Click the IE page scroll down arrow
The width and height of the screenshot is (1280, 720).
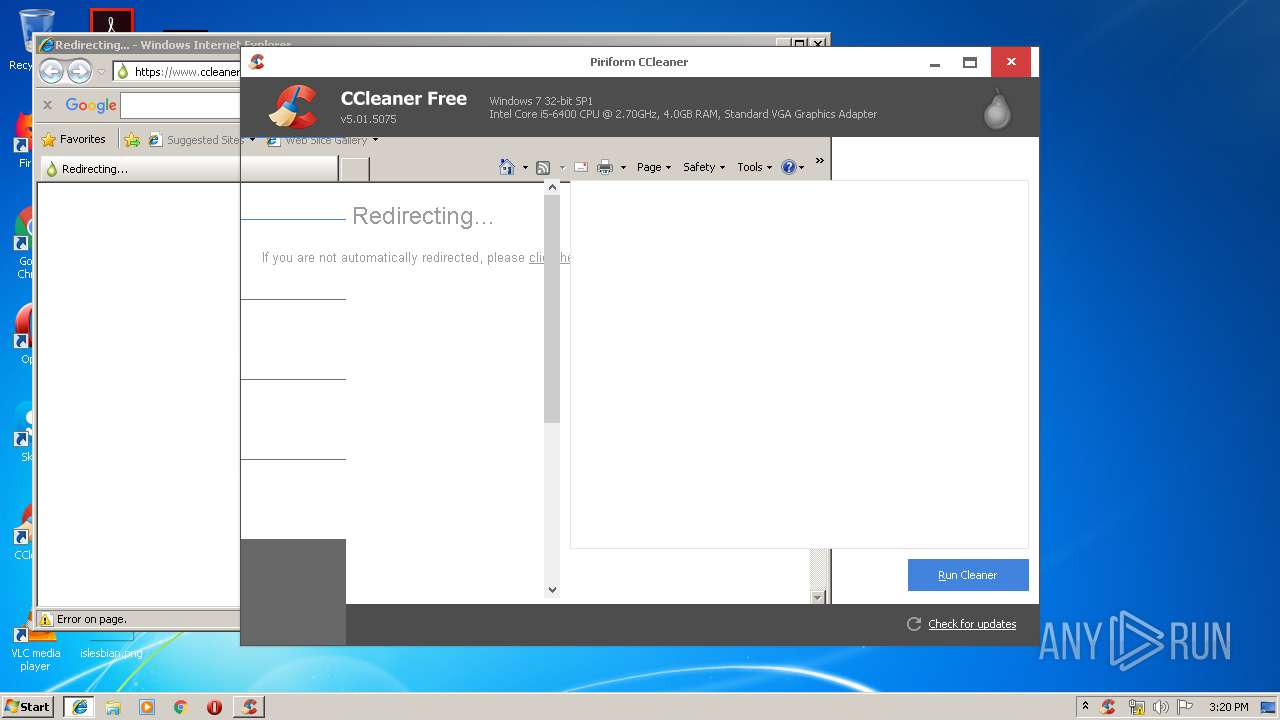point(817,597)
